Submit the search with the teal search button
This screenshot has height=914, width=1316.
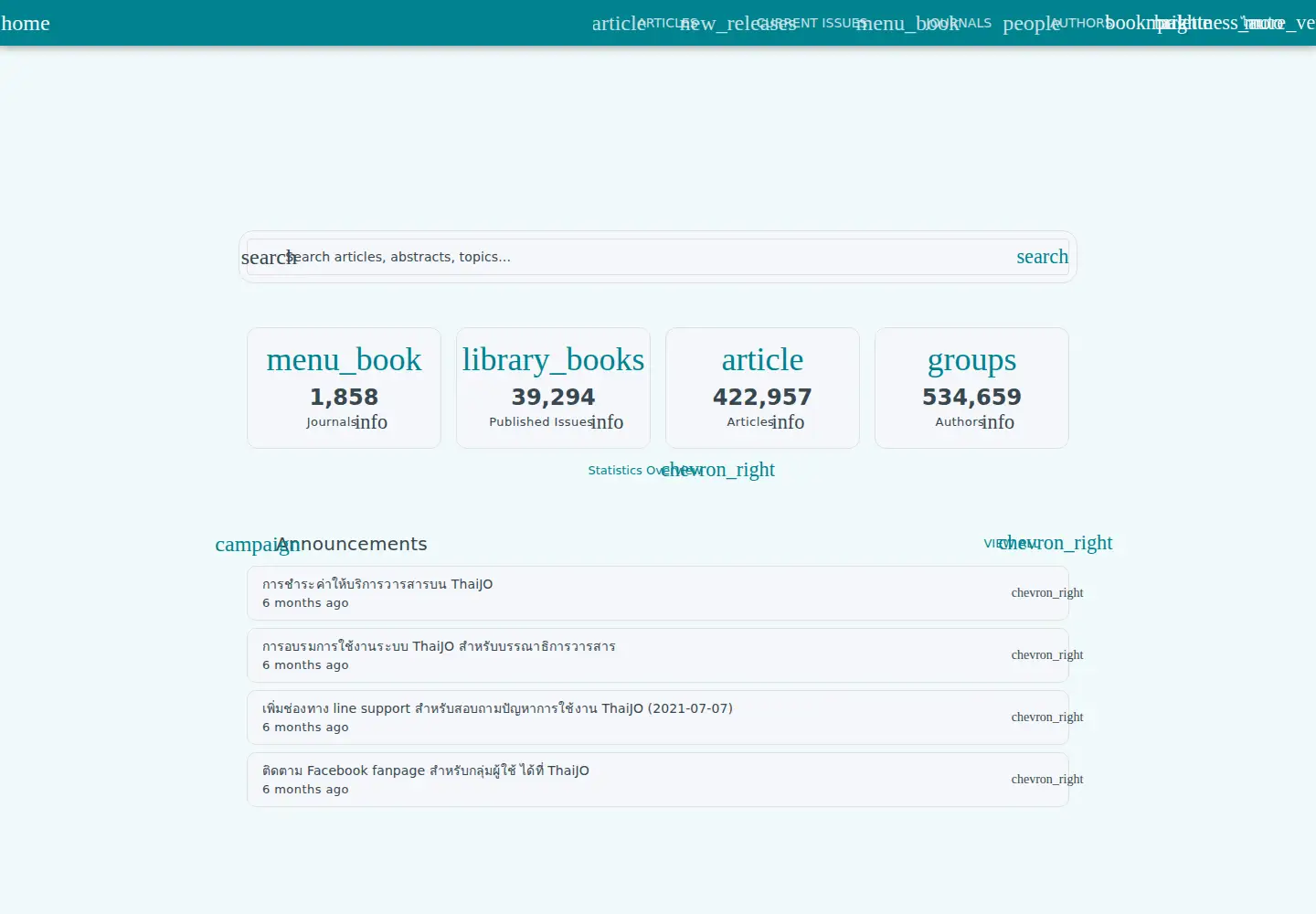tap(1042, 257)
